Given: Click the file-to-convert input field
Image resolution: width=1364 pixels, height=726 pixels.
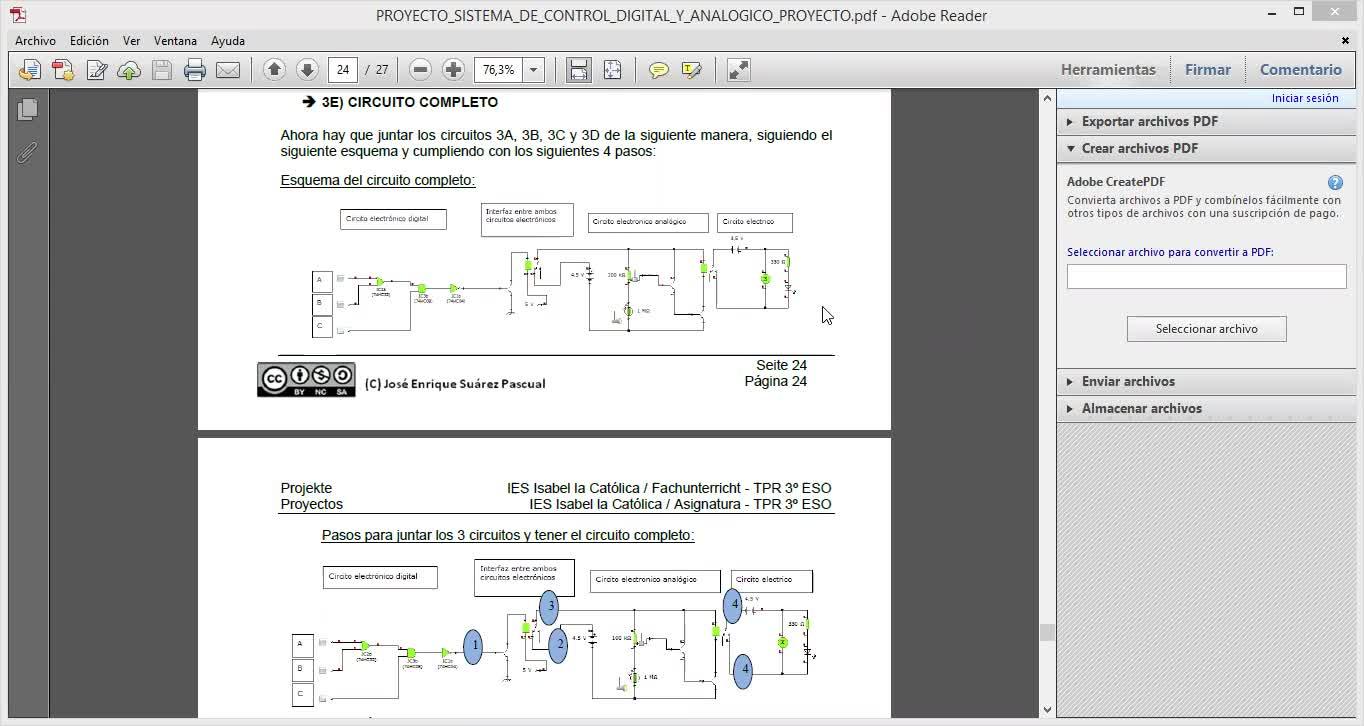Looking at the screenshot, I should pyautogui.click(x=1206, y=276).
